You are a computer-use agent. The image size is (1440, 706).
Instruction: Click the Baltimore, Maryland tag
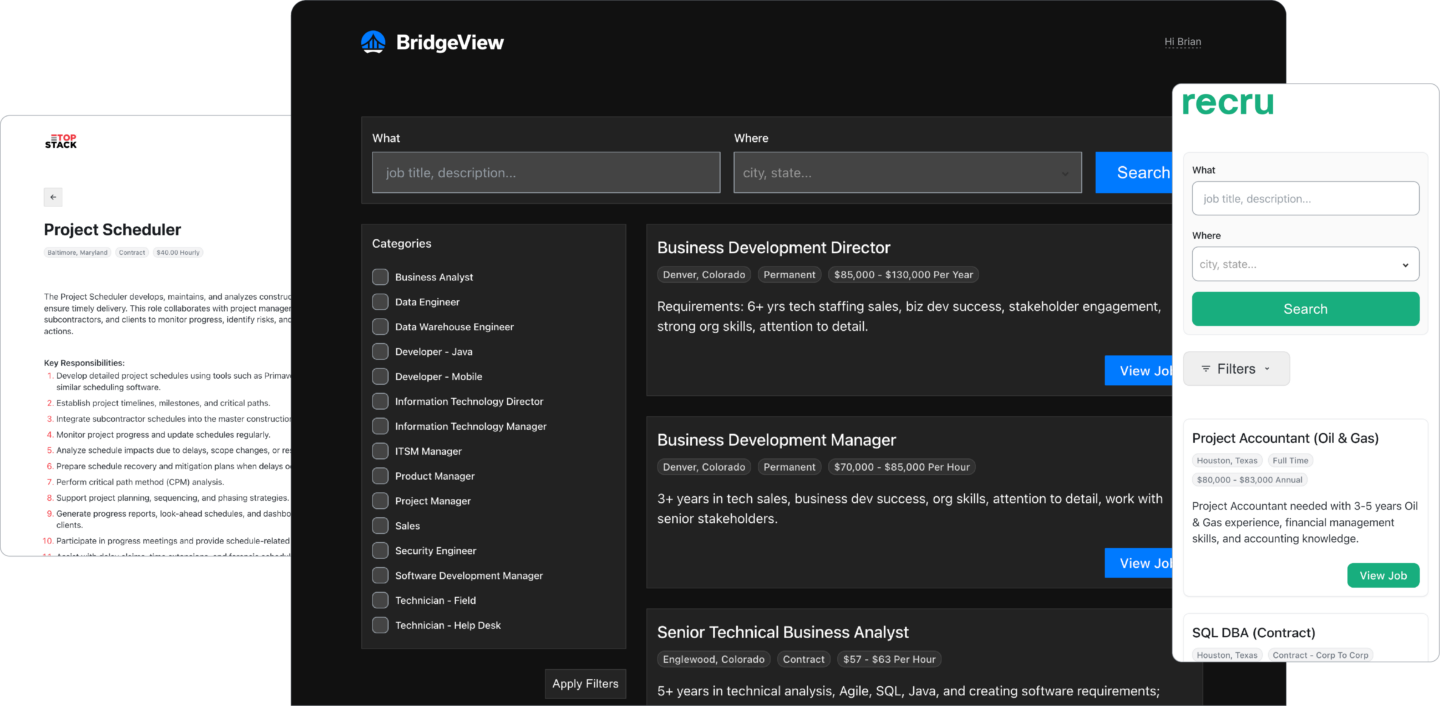[x=77, y=253]
